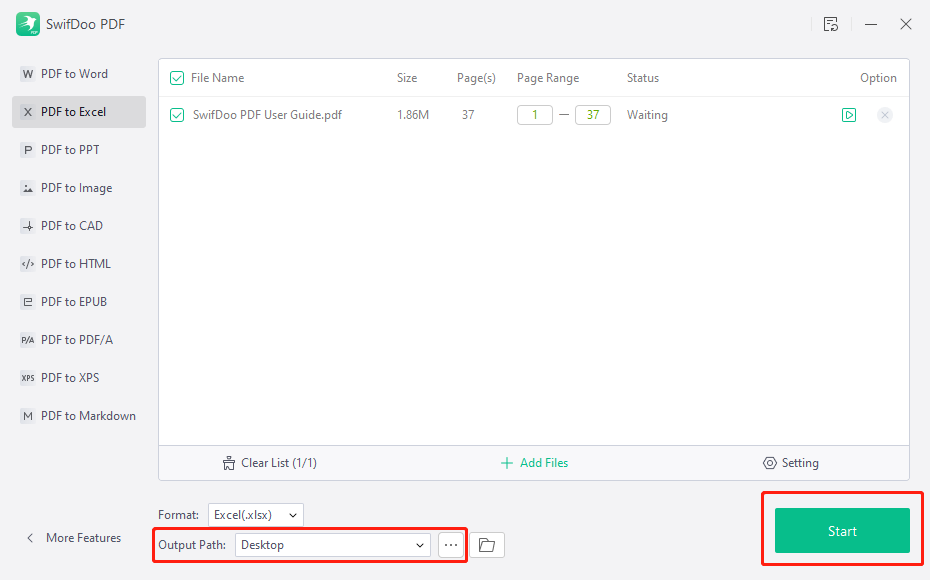Image resolution: width=930 pixels, height=580 pixels.
Task: Clear List (1/1) of files
Action: pyautogui.click(x=270, y=463)
